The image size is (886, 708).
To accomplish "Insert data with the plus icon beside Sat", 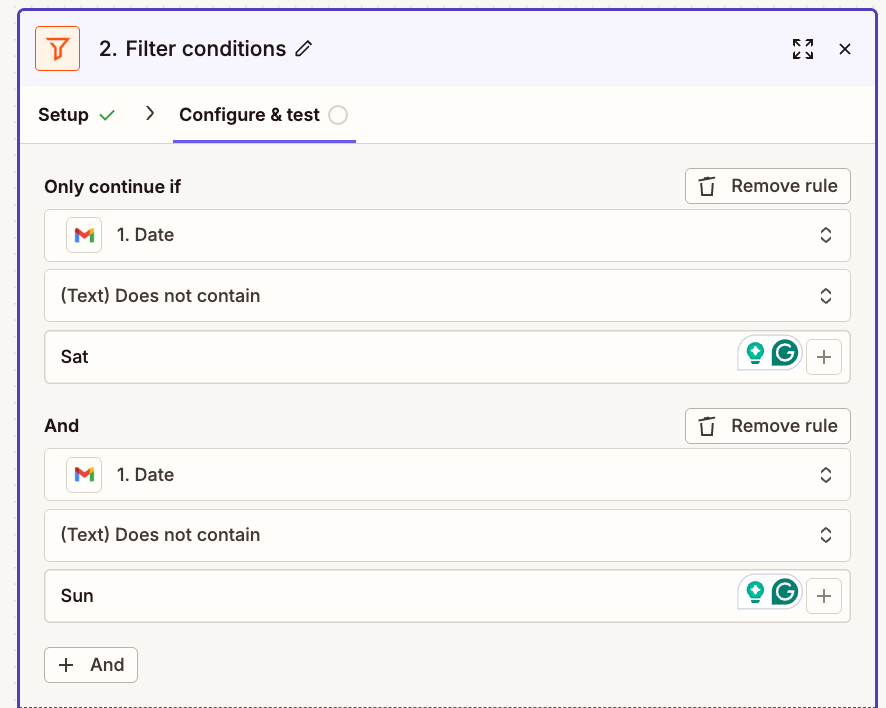I will [x=823, y=356].
